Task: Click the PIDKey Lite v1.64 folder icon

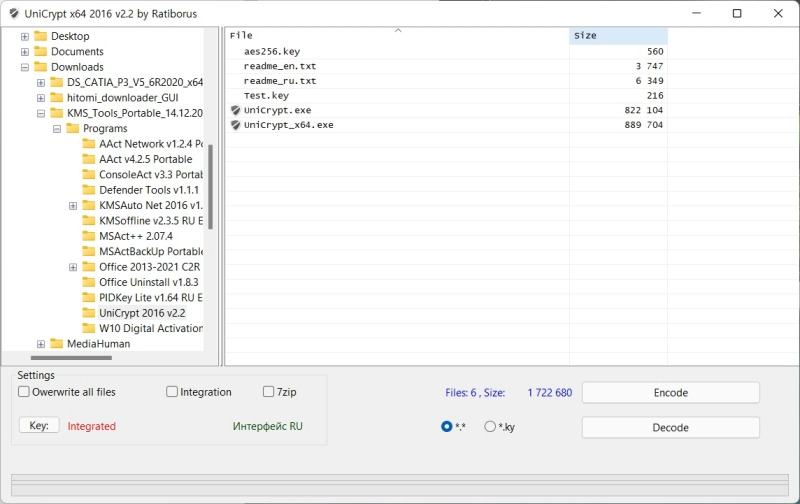Action: click(89, 297)
